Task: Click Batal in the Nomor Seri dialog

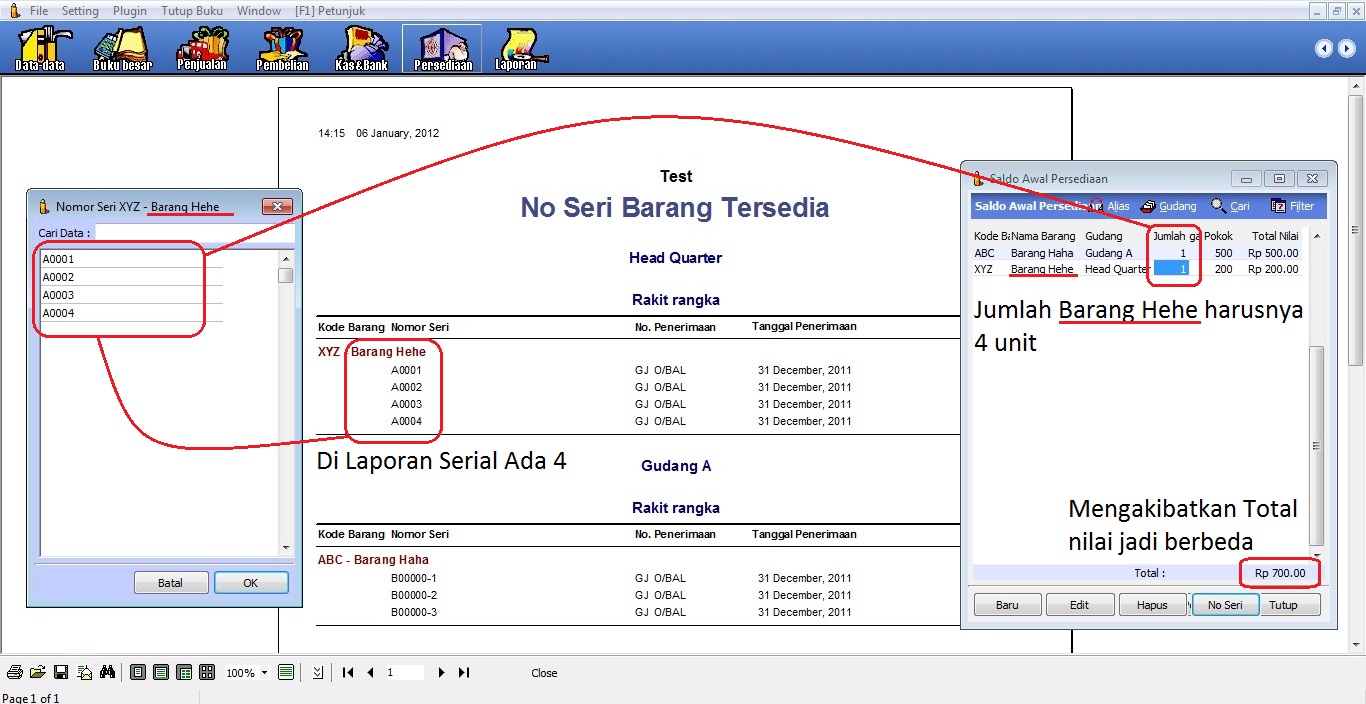Action: pos(171,583)
